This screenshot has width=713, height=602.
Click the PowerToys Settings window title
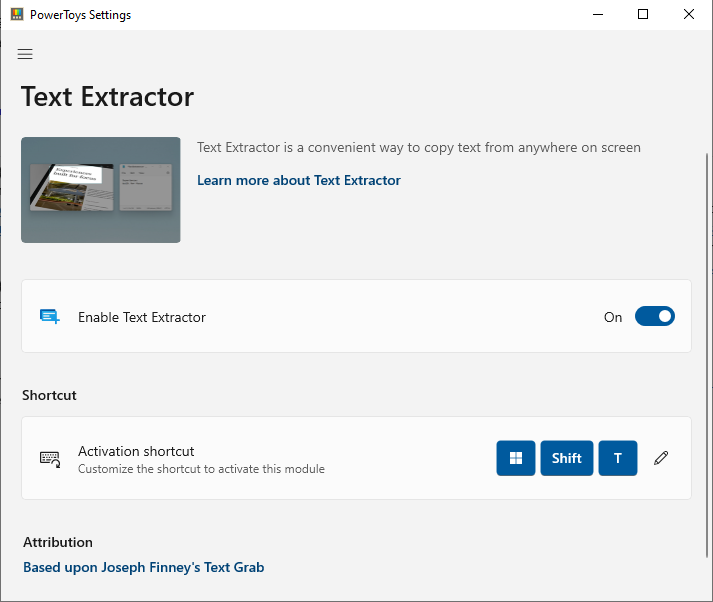click(x=80, y=15)
